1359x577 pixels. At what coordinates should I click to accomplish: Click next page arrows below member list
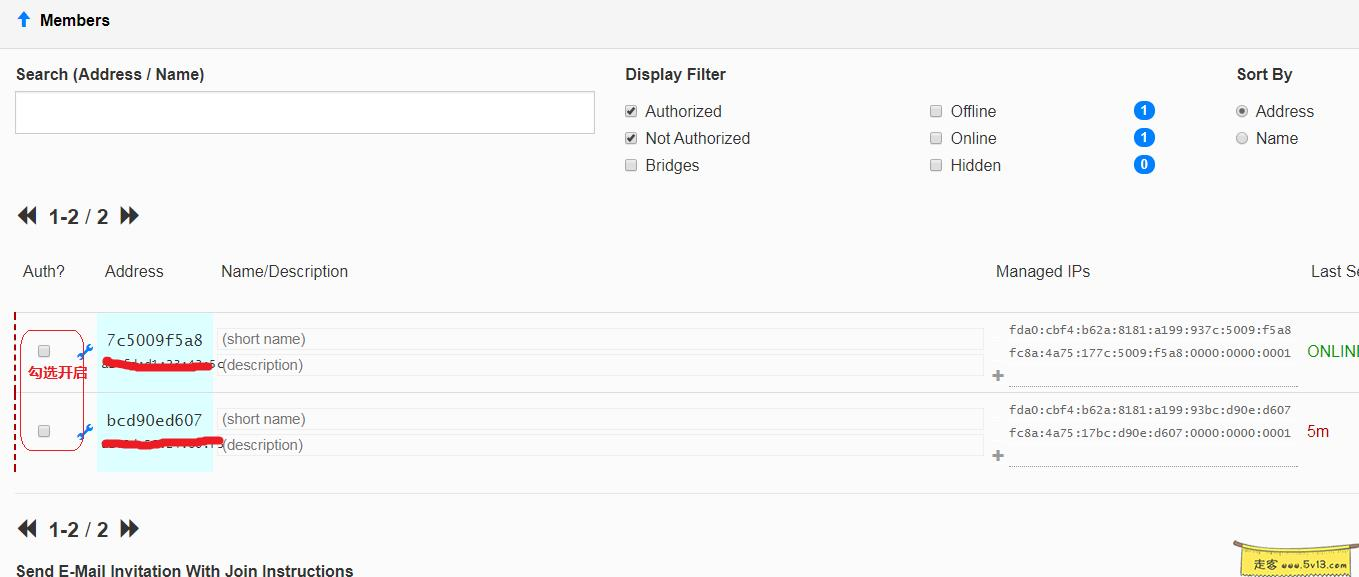click(x=129, y=529)
